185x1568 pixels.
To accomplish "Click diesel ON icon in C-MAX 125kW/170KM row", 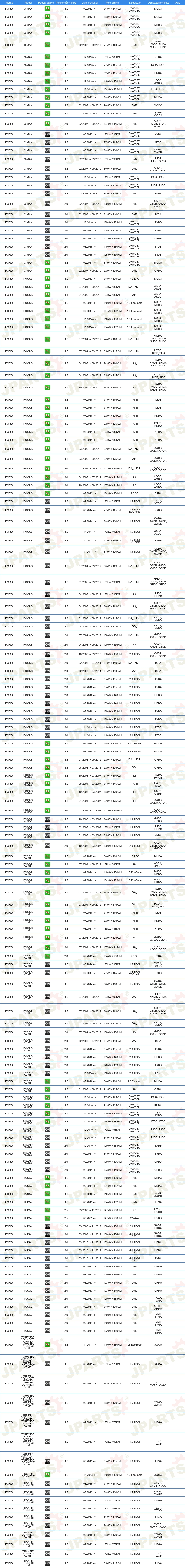I will tap(48, 254).
